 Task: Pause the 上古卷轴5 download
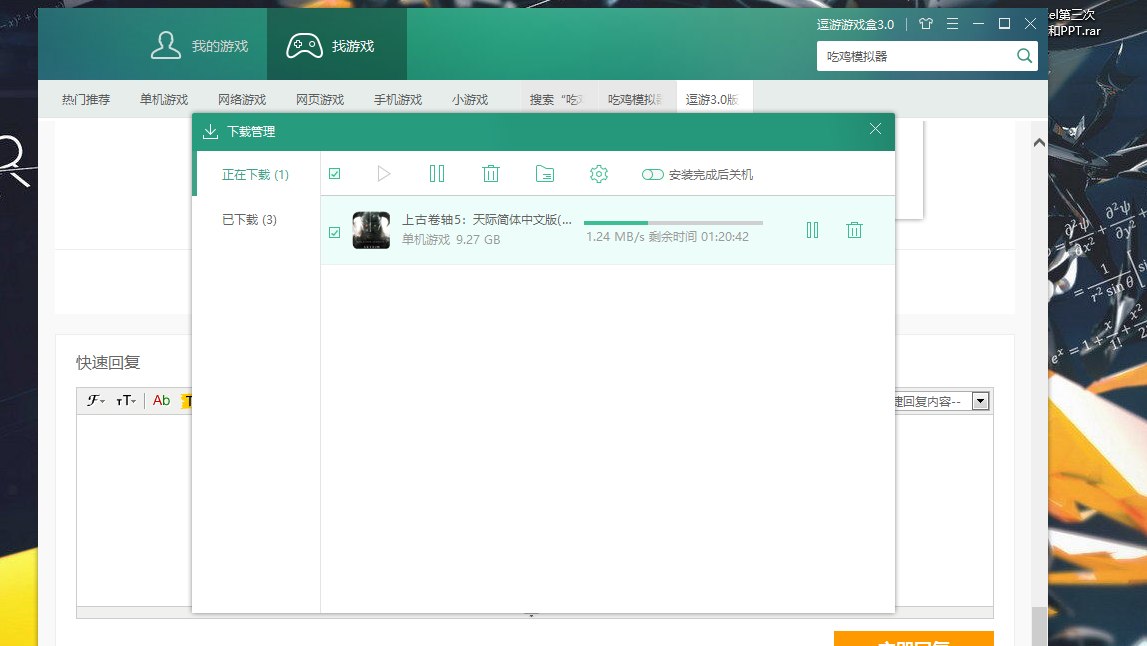812,230
